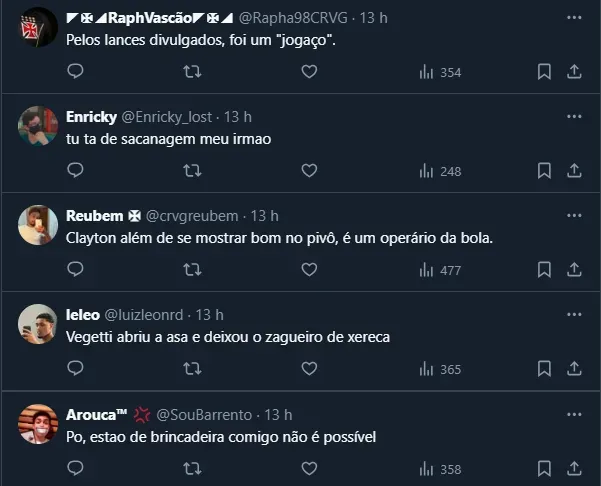Reply to Arouca's tweet
Viewport: 601px width, 486px height.
coord(75,469)
